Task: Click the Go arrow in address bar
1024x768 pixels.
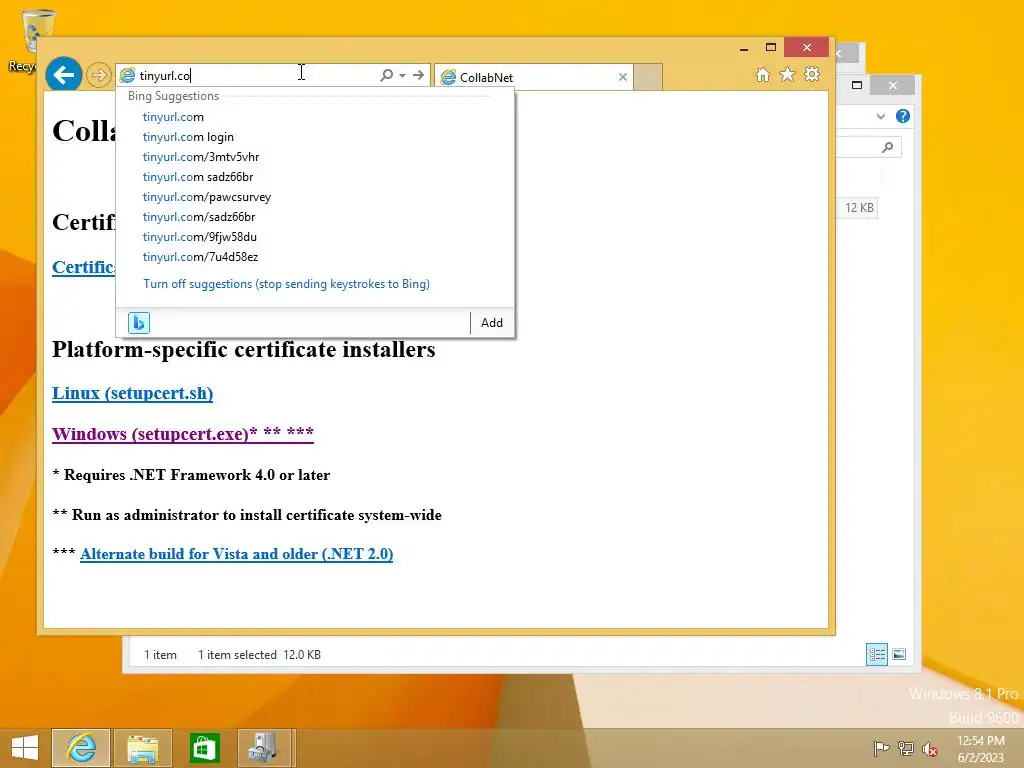Action: (x=419, y=75)
